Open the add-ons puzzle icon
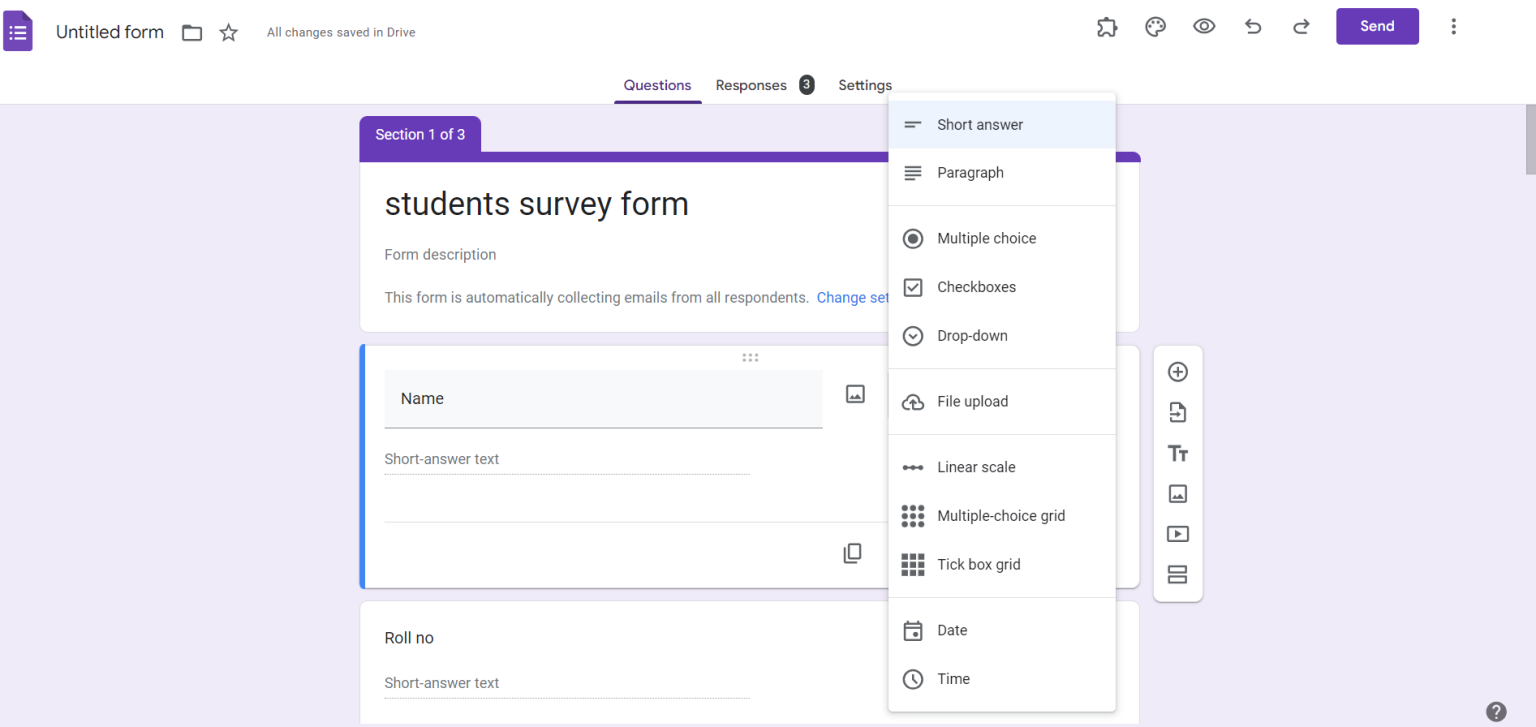 click(1107, 27)
